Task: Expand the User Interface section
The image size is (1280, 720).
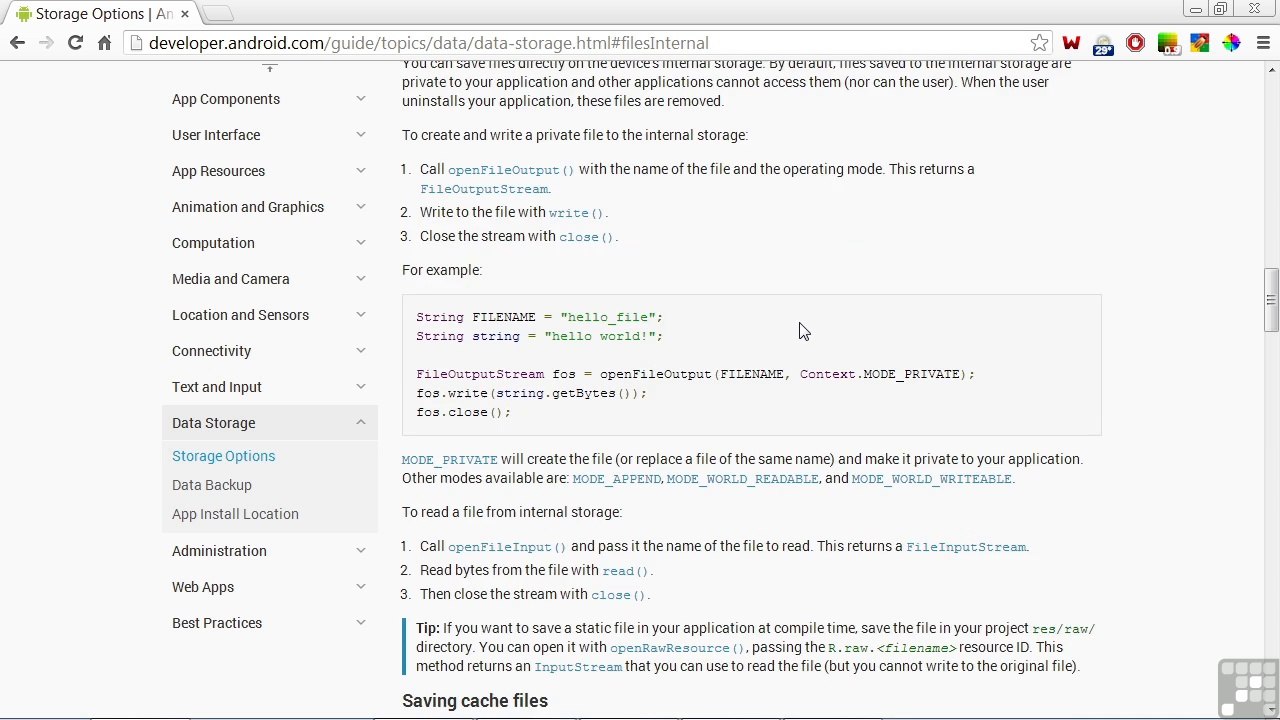Action: (x=361, y=135)
